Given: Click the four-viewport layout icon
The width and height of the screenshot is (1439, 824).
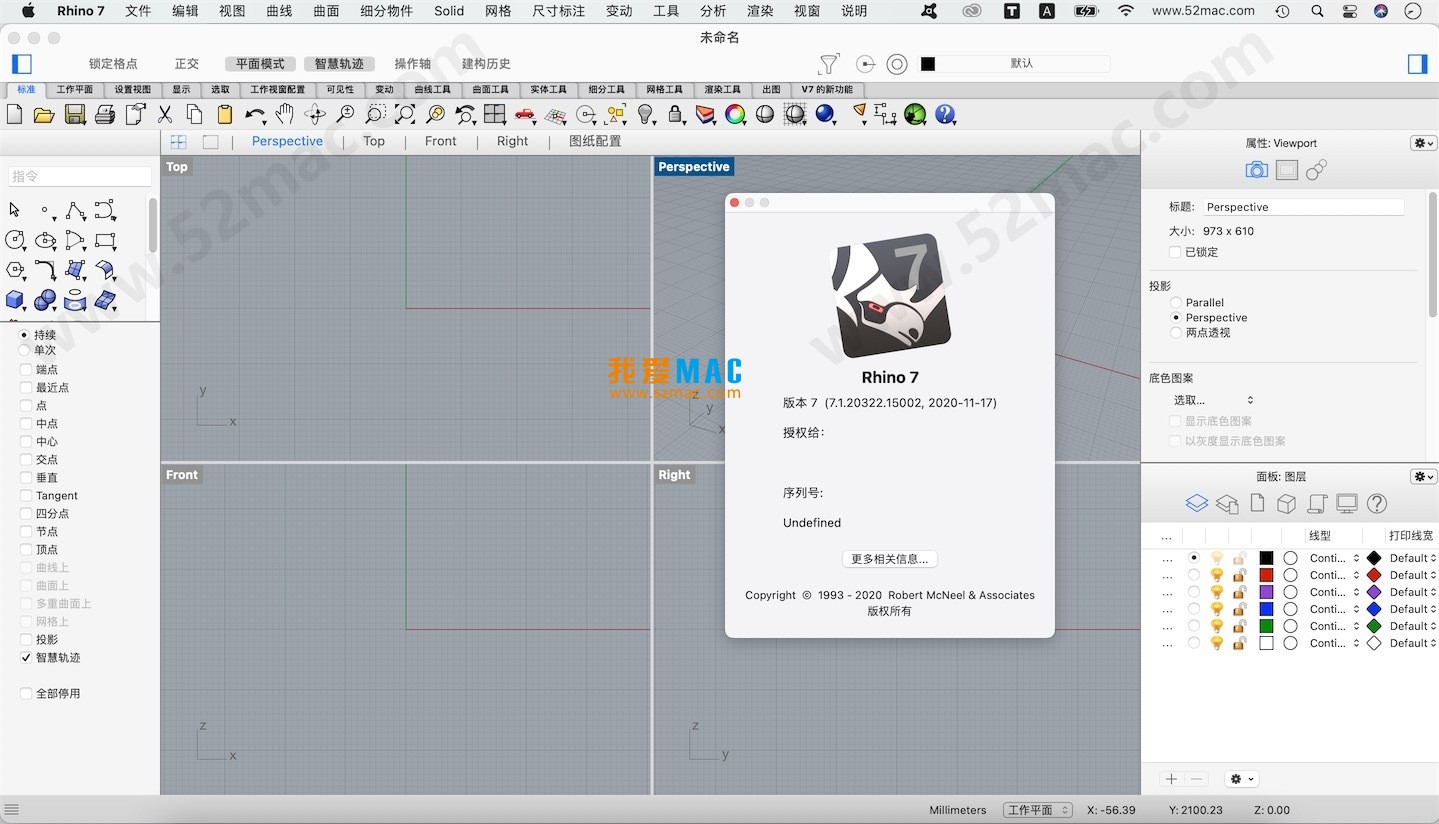Looking at the screenshot, I should point(178,141).
